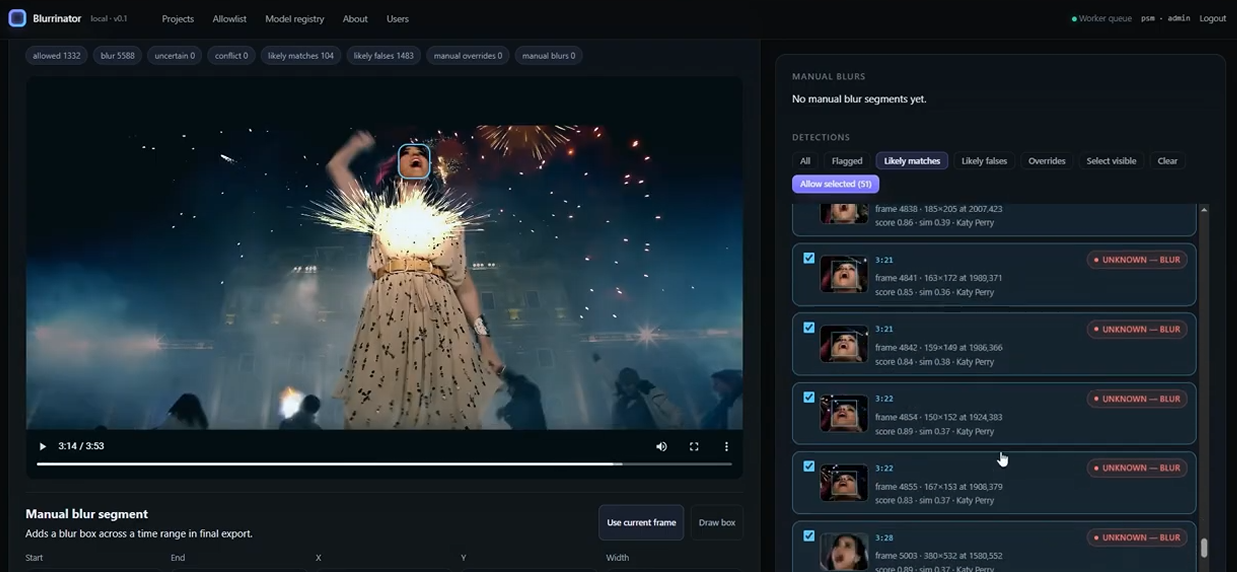Open the Model registry menu item

click(x=295, y=19)
